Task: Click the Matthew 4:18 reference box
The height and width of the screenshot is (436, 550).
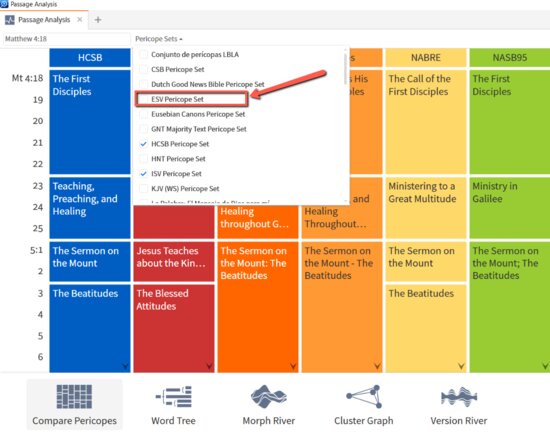Action: [66, 39]
